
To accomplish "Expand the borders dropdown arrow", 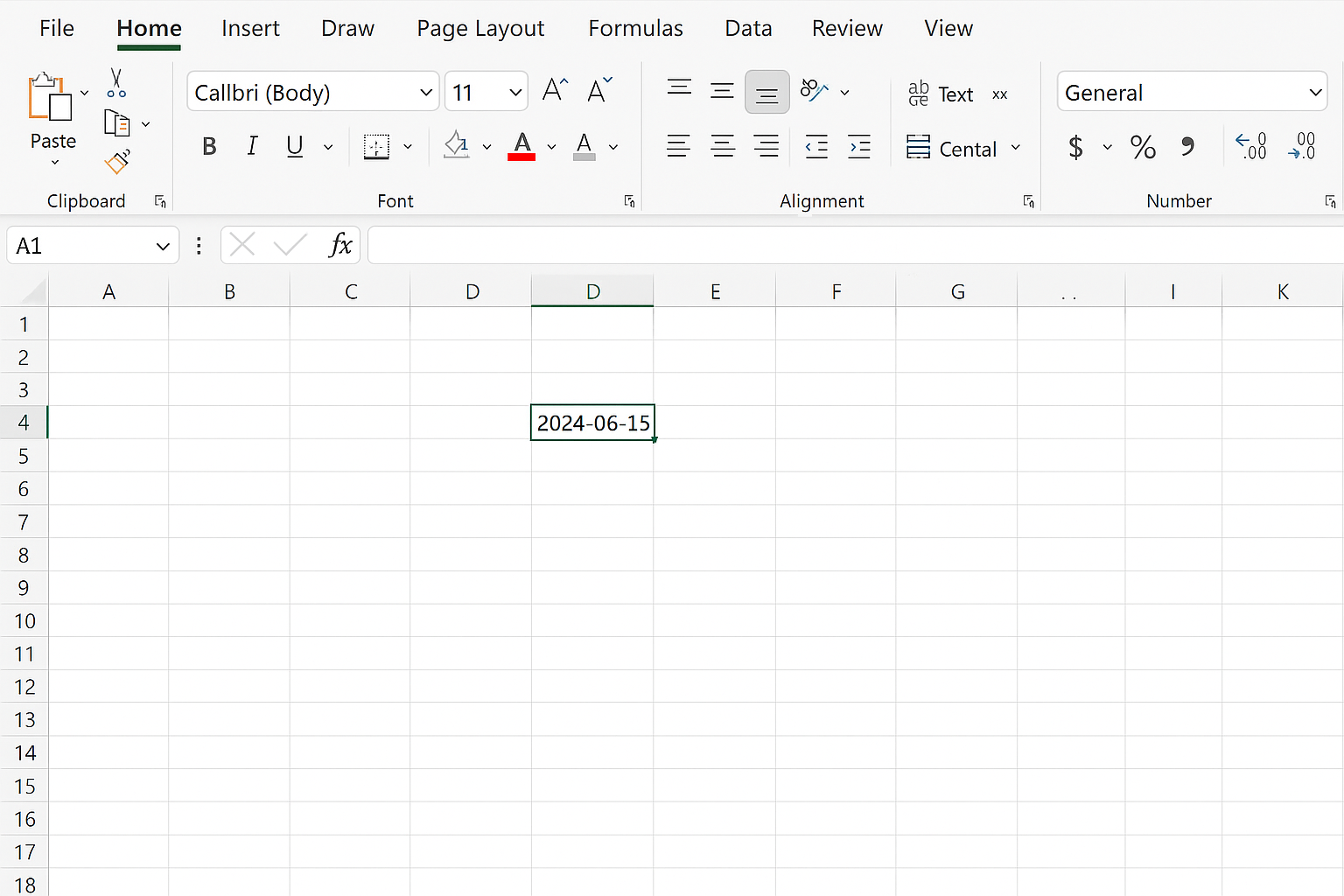I will click(x=408, y=147).
